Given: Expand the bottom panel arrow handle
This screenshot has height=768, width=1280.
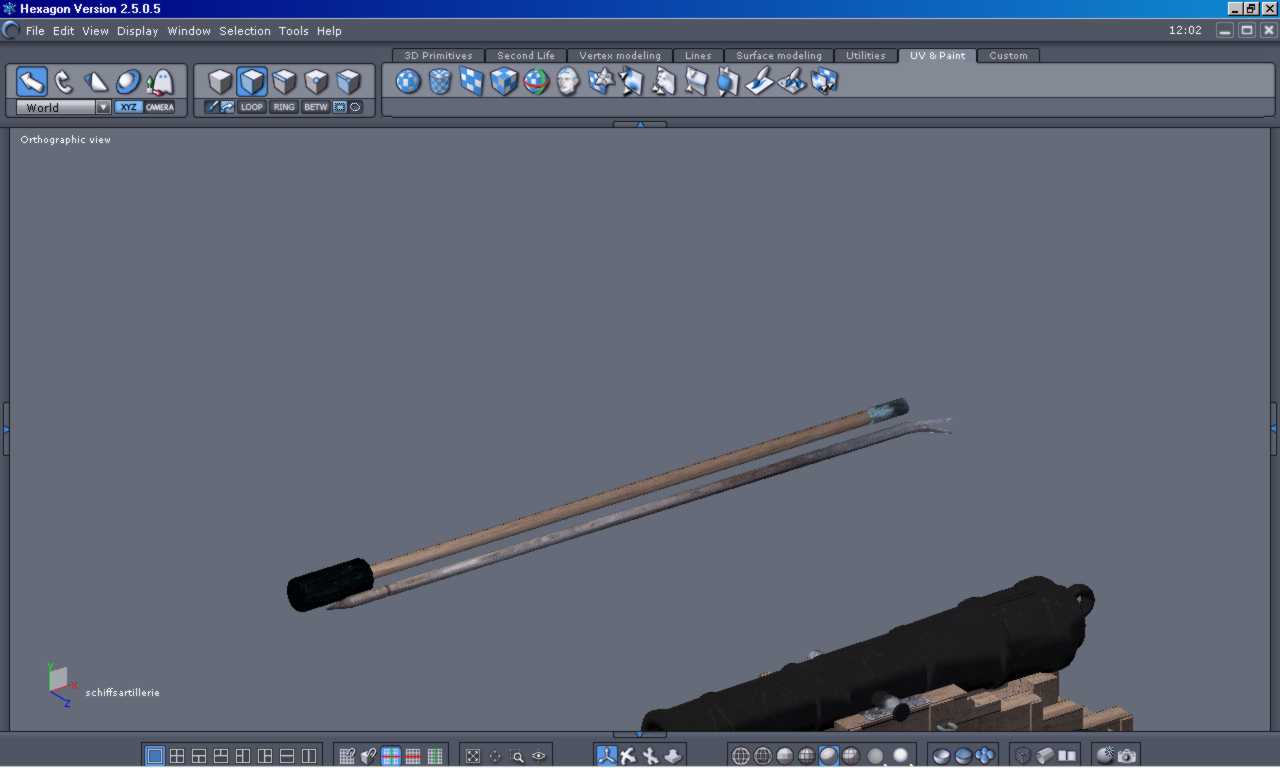Looking at the screenshot, I should click(x=640, y=735).
